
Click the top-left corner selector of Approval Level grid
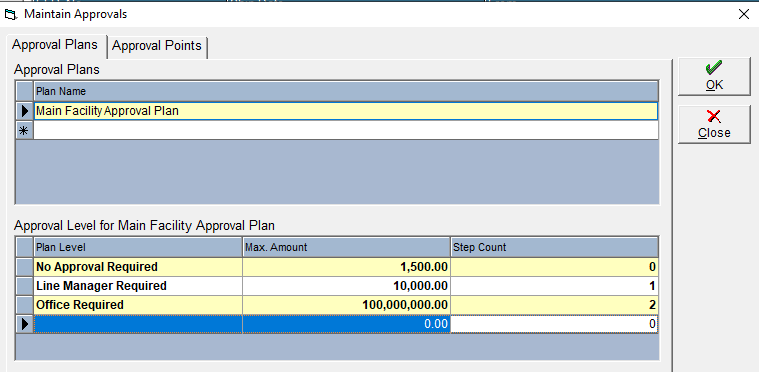pos(25,247)
